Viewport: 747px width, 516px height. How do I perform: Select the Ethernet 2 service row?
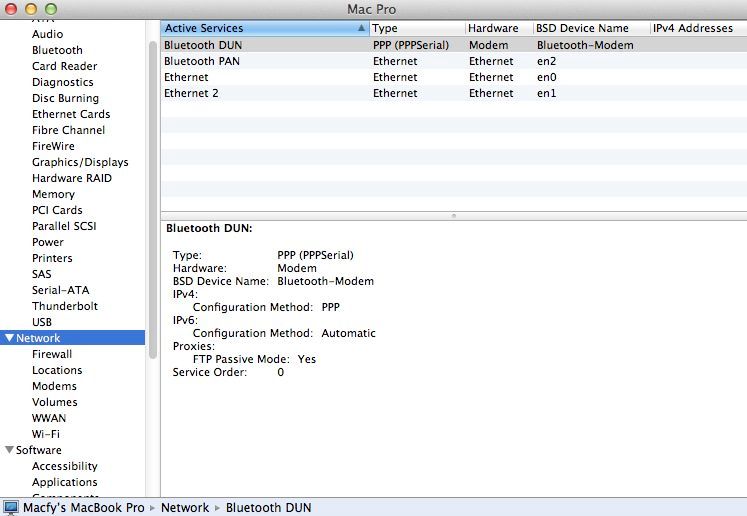(x=454, y=93)
